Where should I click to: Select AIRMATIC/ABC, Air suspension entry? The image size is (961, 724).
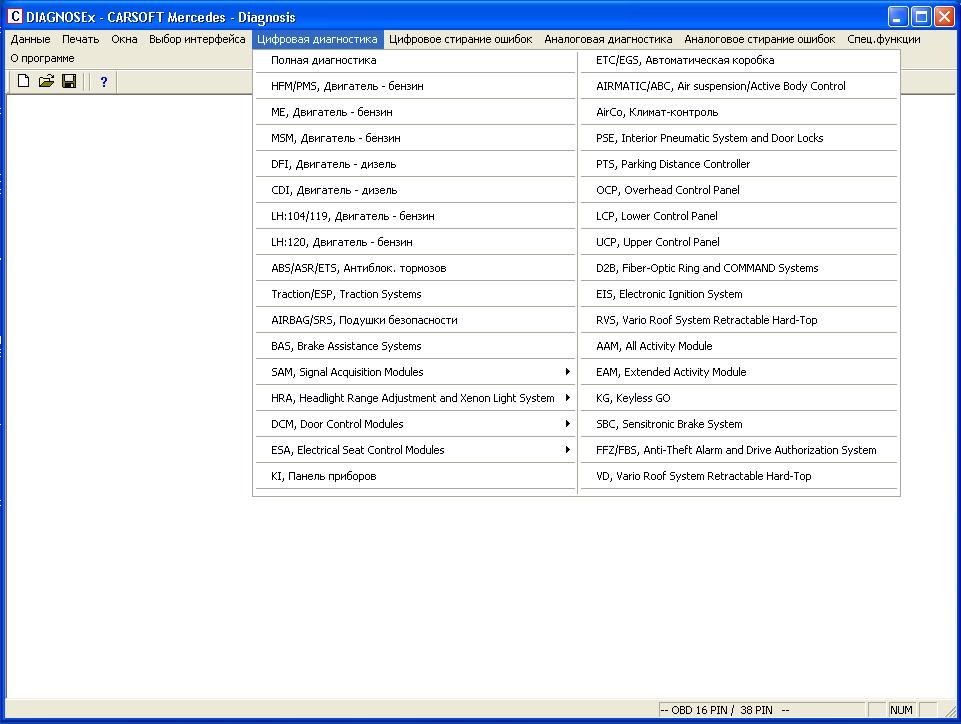739,86
